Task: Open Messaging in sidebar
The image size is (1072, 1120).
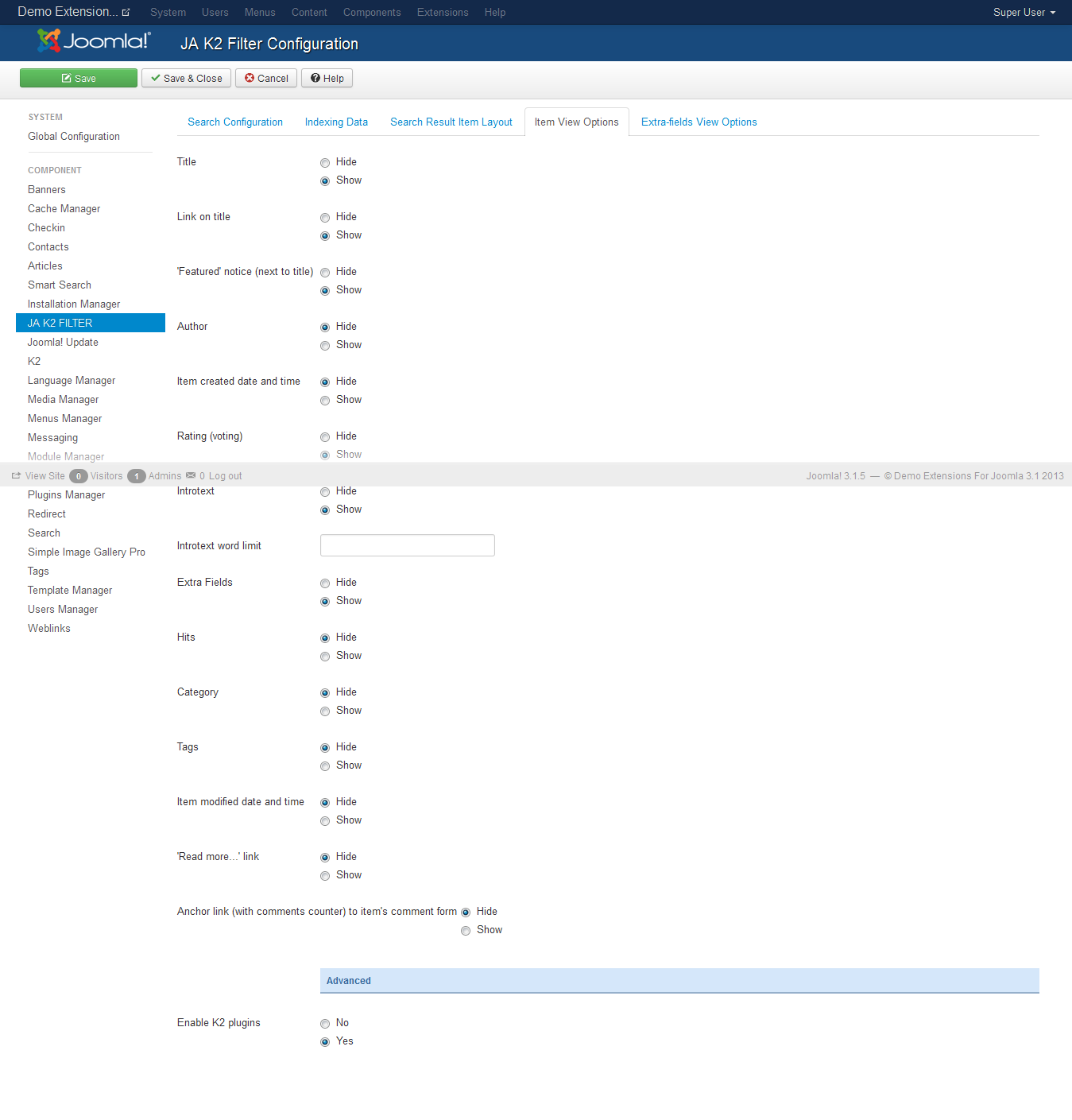Action: click(53, 438)
